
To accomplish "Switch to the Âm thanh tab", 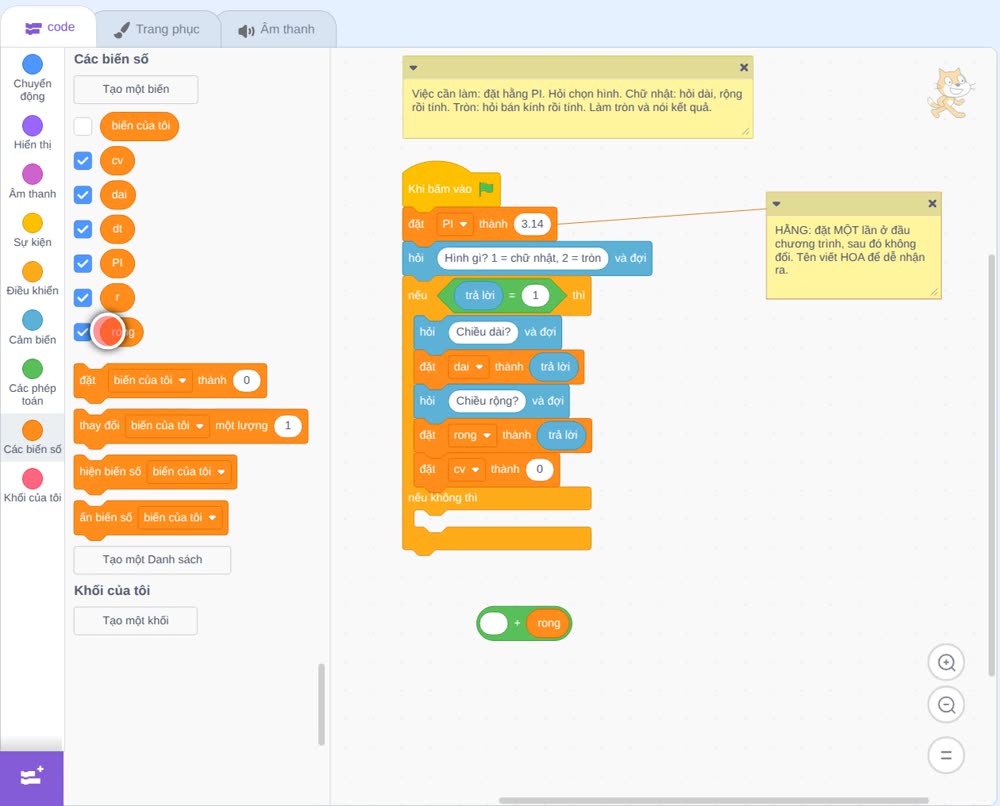I will pyautogui.click(x=277, y=29).
